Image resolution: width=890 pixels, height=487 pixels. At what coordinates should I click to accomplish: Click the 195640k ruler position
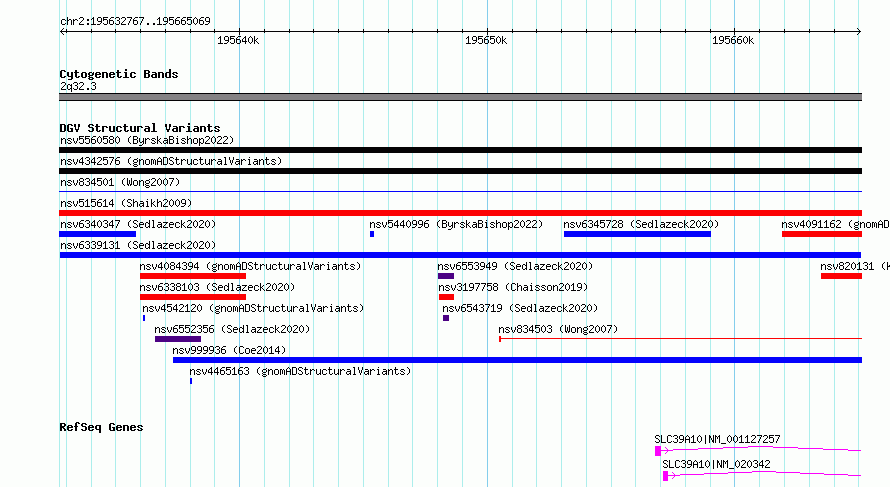pos(238,40)
